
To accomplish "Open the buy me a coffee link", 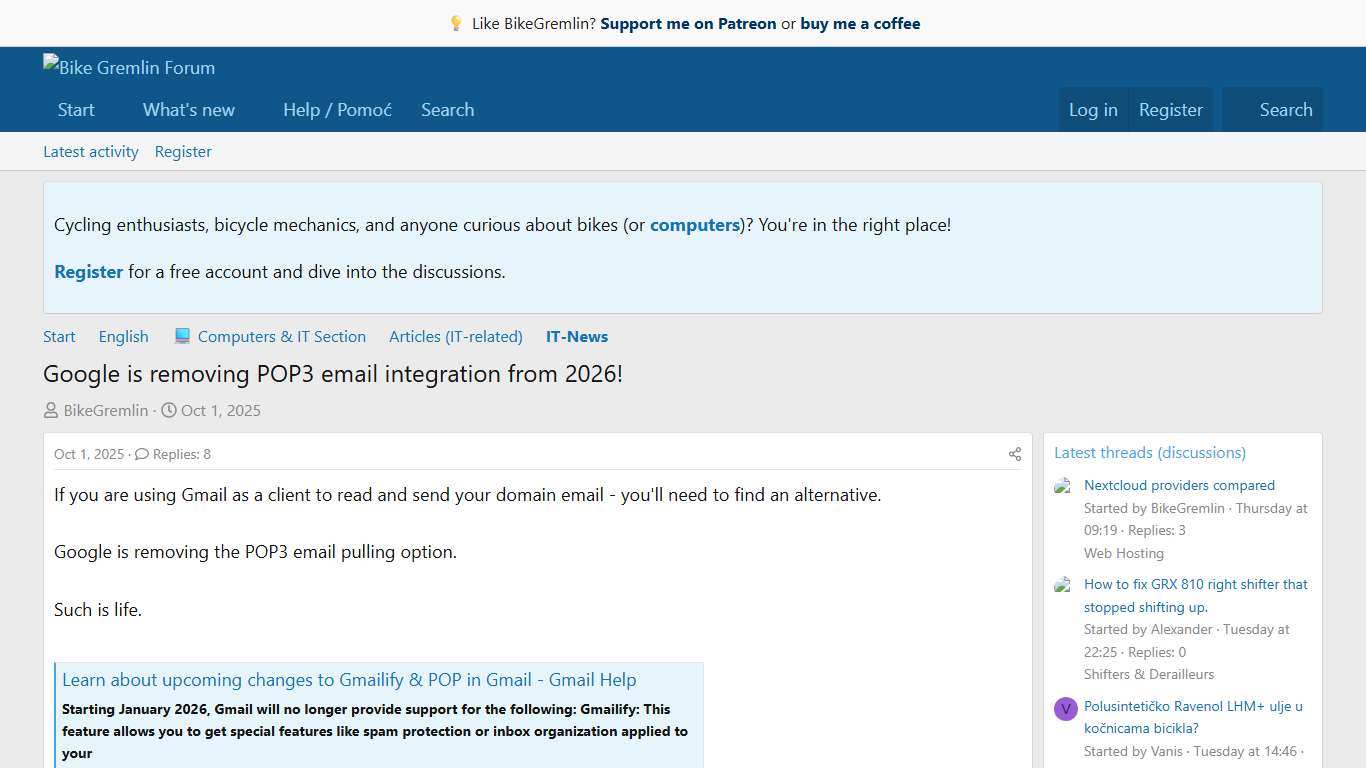I will [860, 23].
